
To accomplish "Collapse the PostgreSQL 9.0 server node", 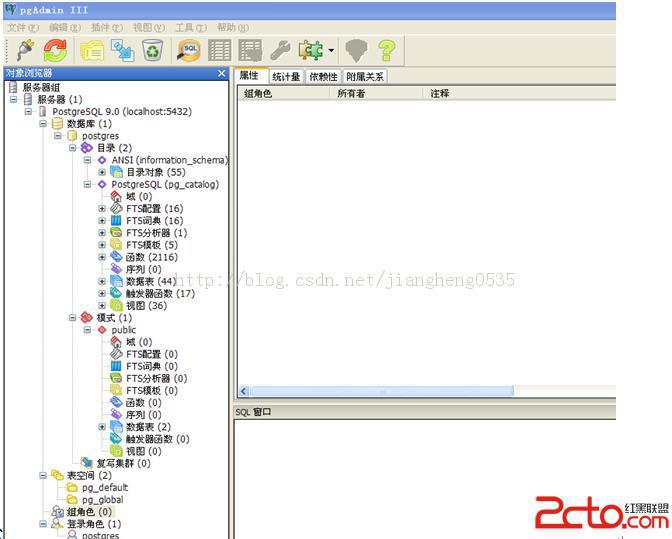I will click(29, 111).
